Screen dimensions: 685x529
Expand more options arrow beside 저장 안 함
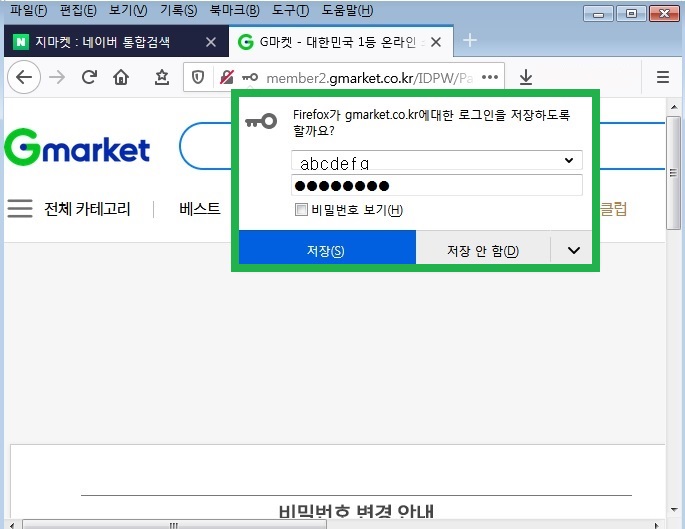pyautogui.click(x=573, y=250)
